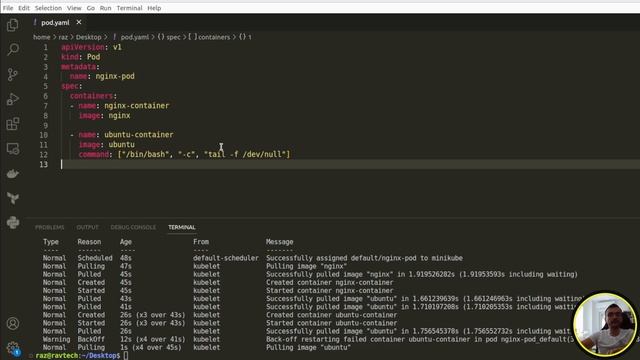Click the 'ubuntu' image value on line 11
This screenshot has width=640, height=360.
click(121, 144)
